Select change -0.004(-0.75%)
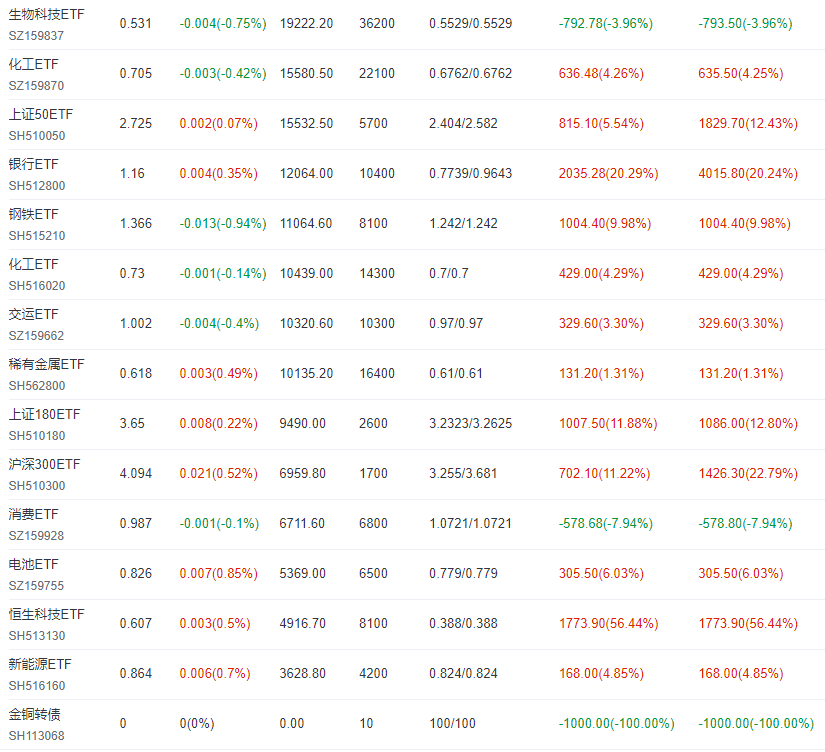 tap(223, 24)
